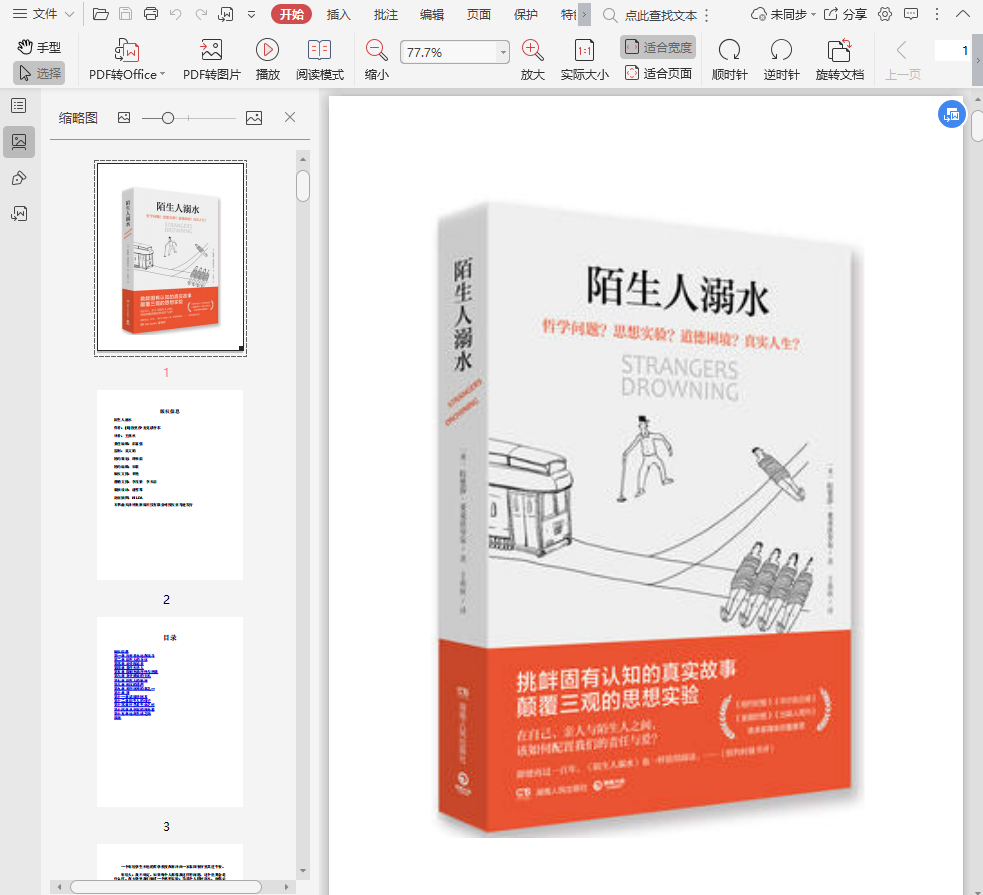Image resolution: width=983 pixels, height=895 pixels.
Task: Click the 分享 share button
Action: (x=845, y=14)
